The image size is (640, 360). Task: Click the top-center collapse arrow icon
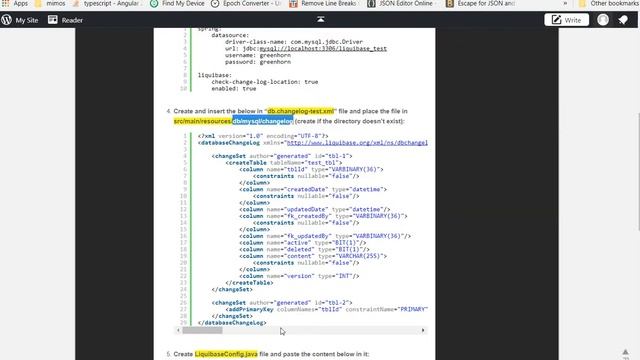pos(321,19)
